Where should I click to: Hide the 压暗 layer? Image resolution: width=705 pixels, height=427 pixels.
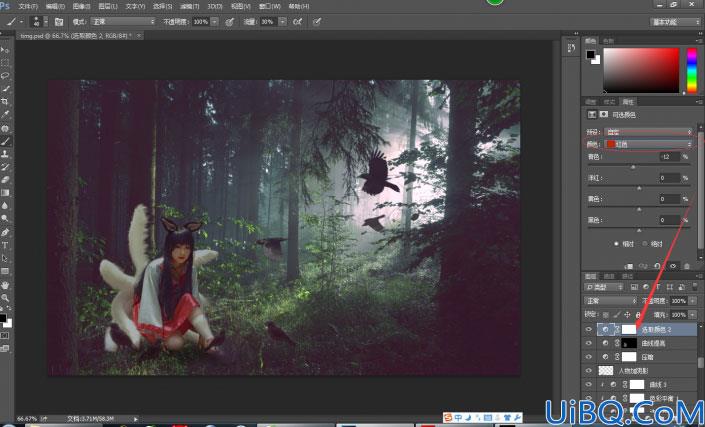589,357
